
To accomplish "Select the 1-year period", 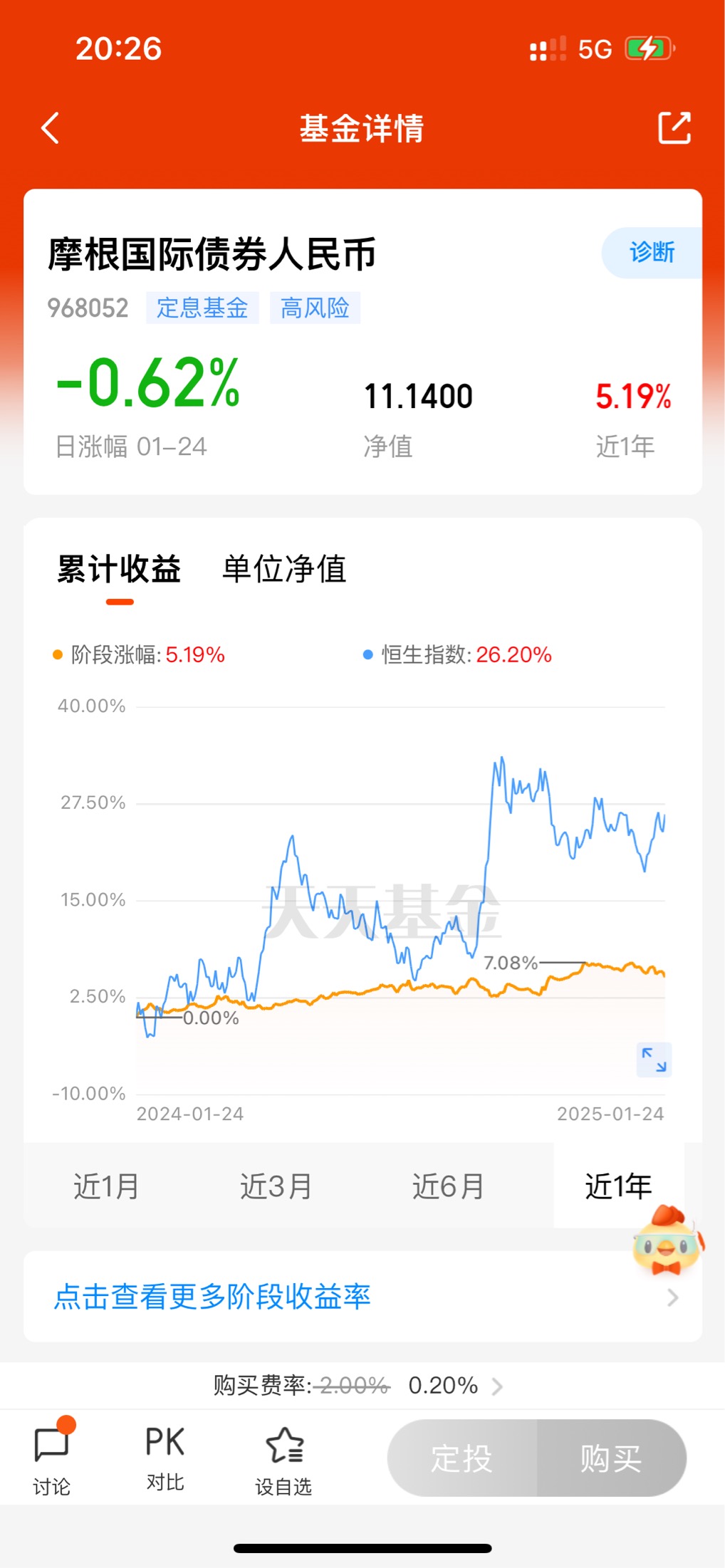I will [618, 1186].
